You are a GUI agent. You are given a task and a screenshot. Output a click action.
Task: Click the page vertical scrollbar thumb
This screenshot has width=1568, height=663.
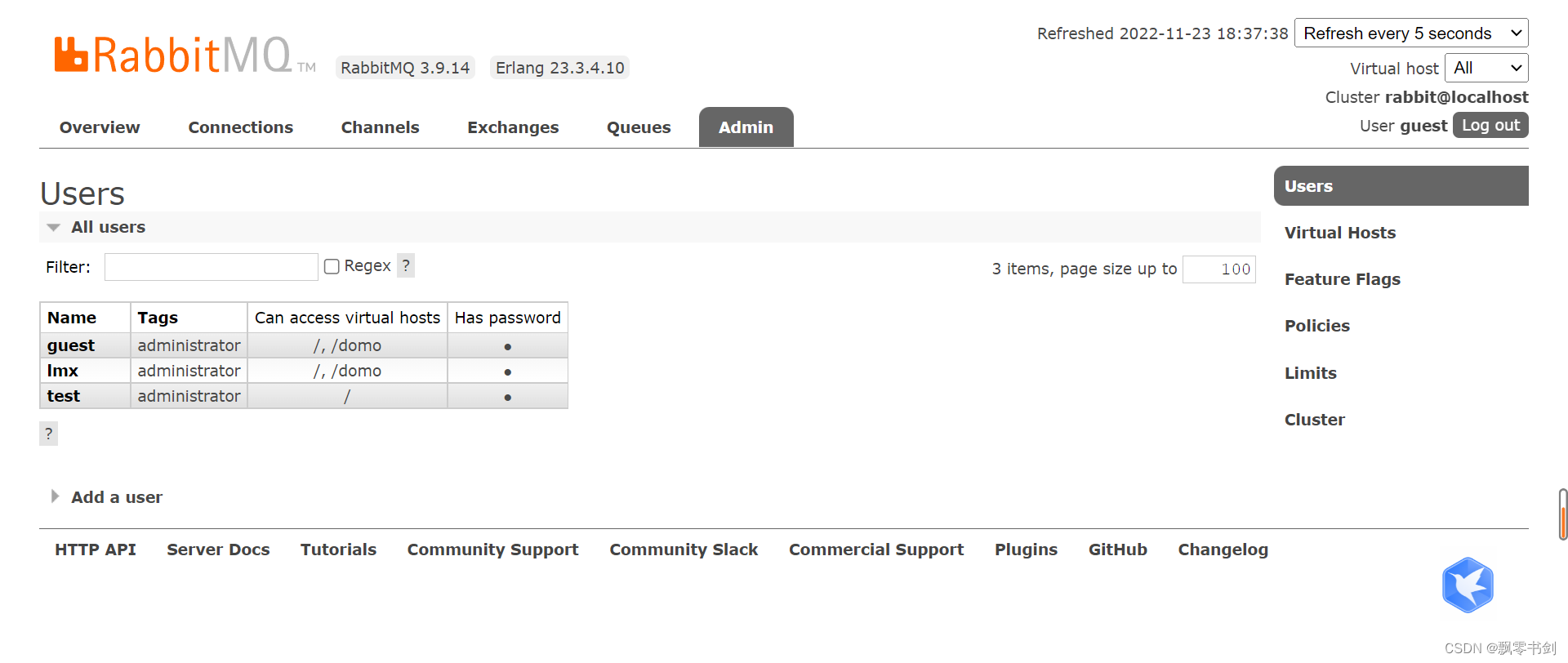point(1563,514)
